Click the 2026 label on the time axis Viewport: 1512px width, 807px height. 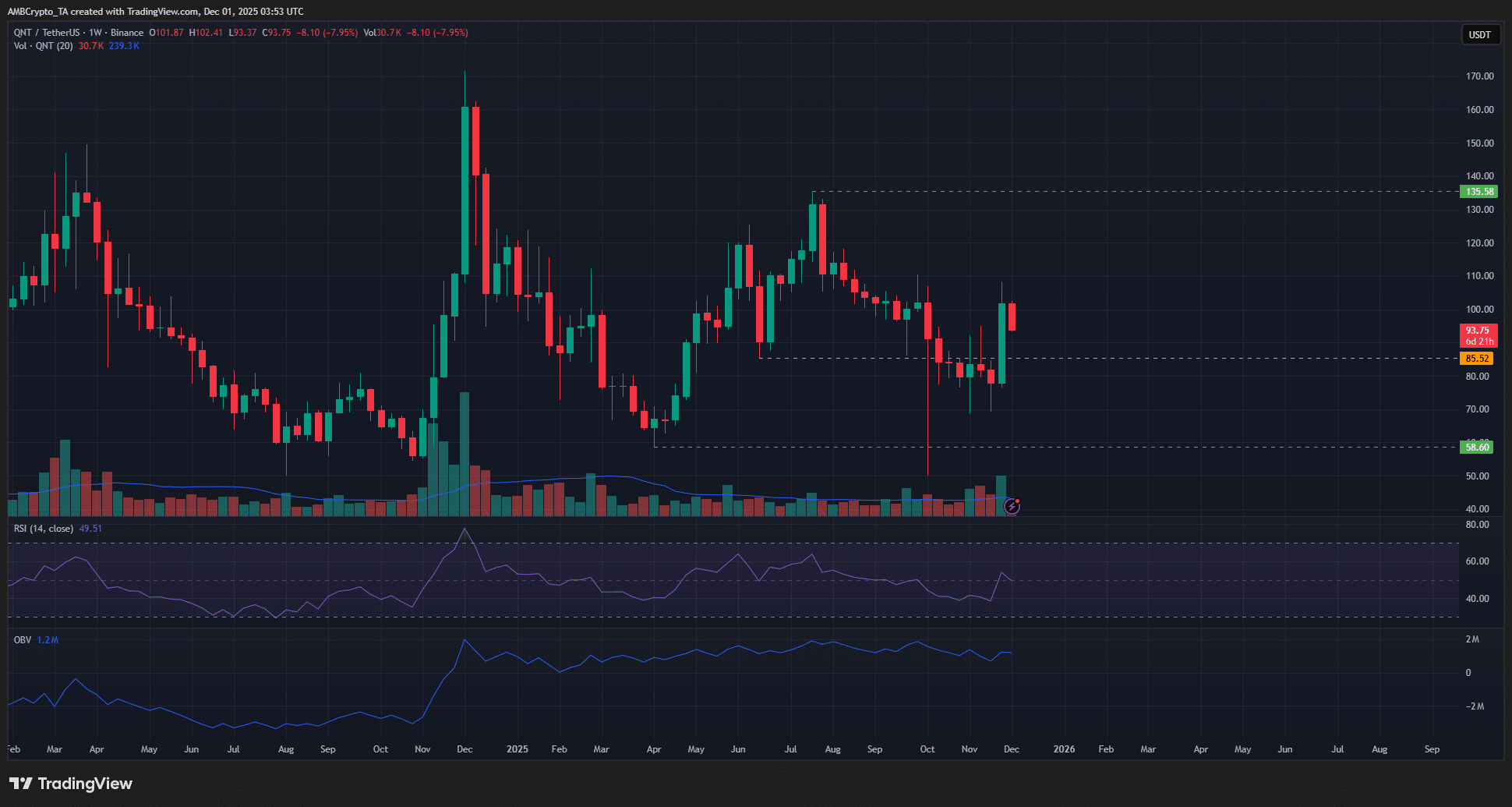(x=1065, y=749)
